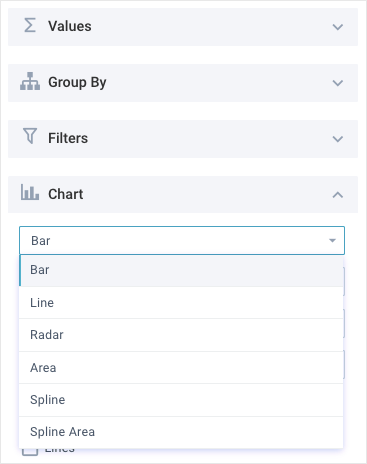The height and width of the screenshot is (464, 367).
Task: Expand the Group By section chevron
Action: point(338,83)
